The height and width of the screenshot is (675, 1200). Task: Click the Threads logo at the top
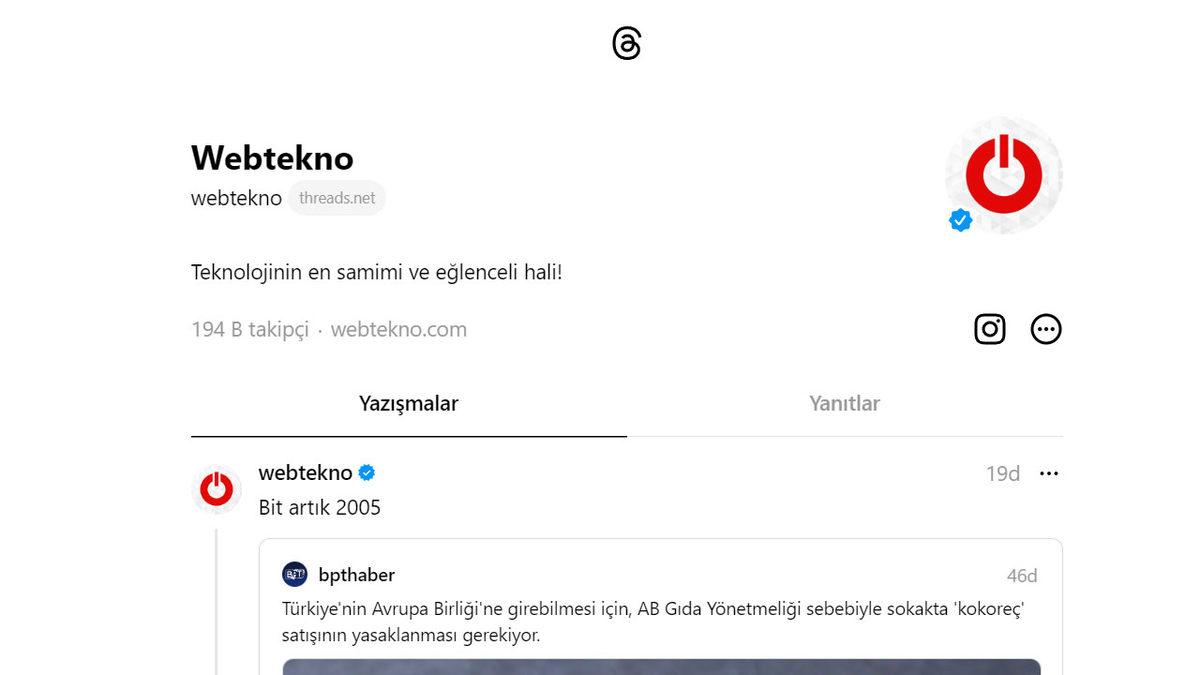click(625, 42)
